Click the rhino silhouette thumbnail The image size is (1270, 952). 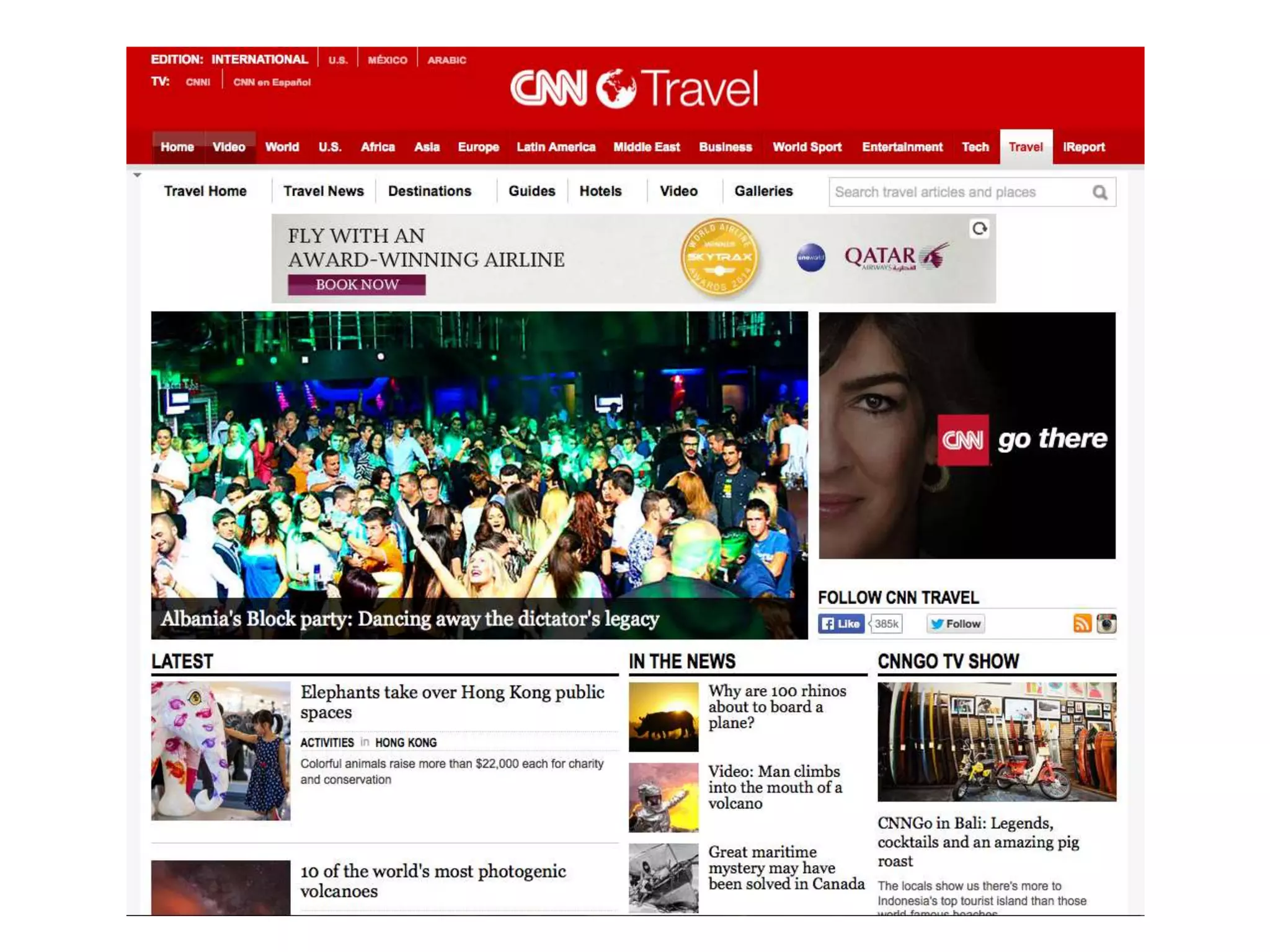pos(664,717)
